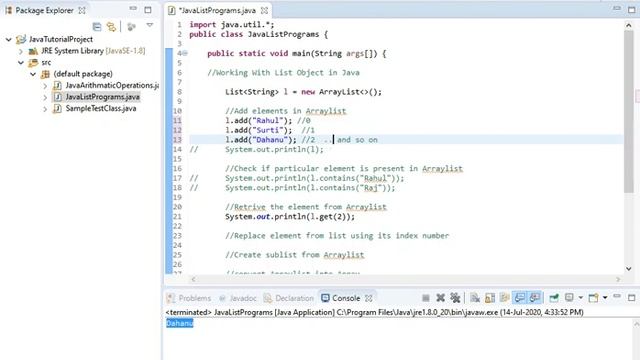640x360 pixels.
Task: Open Display Selected Console dropdown arrow
Action: tap(580, 298)
